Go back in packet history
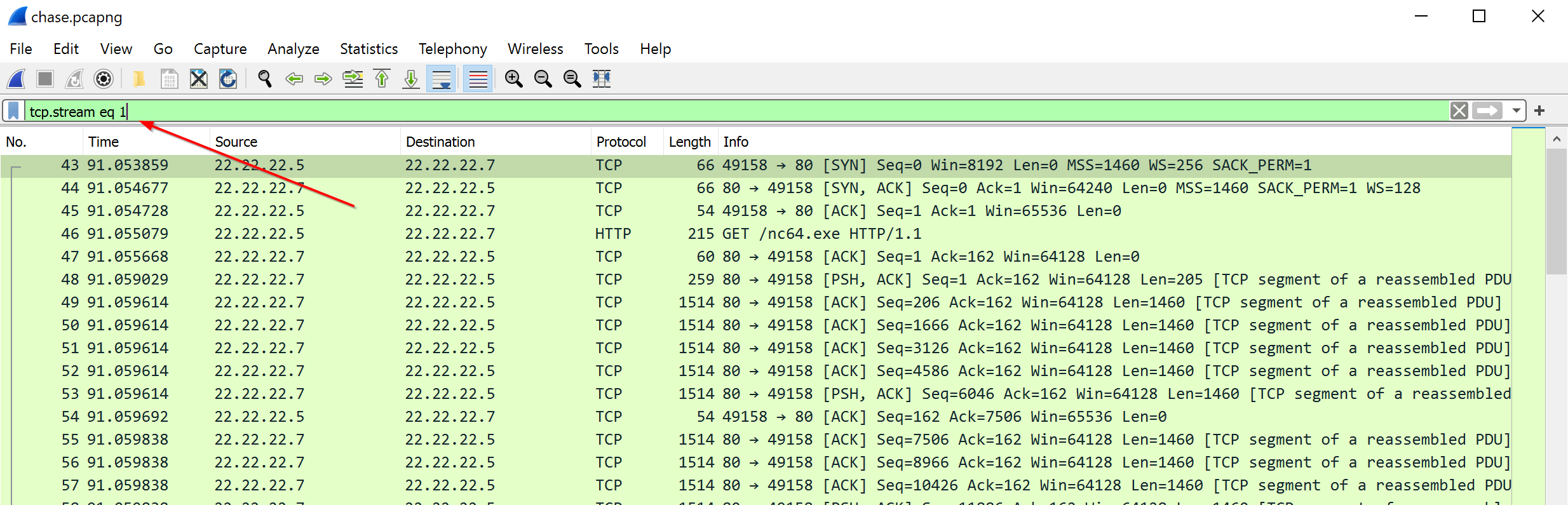The height and width of the screenshot is (505, 1568). pyautogui.click(x=294, y=79)
